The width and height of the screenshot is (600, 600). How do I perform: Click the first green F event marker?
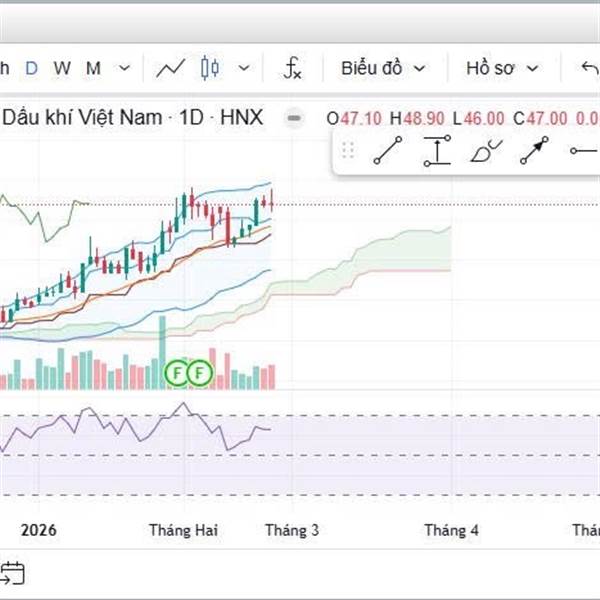click(x=177, y=372)
